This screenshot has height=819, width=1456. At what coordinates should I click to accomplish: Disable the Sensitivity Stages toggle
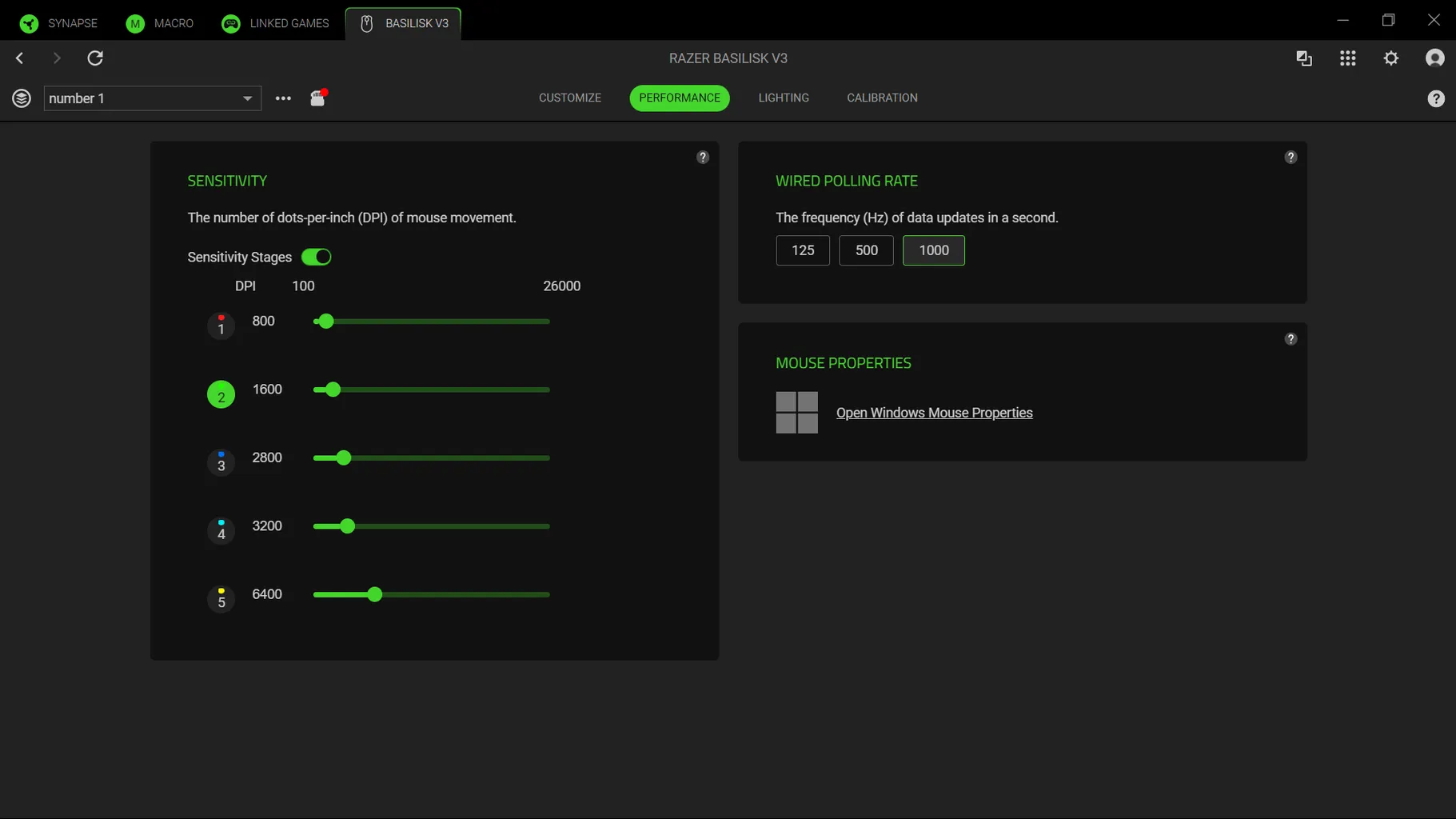pos(316,257)
